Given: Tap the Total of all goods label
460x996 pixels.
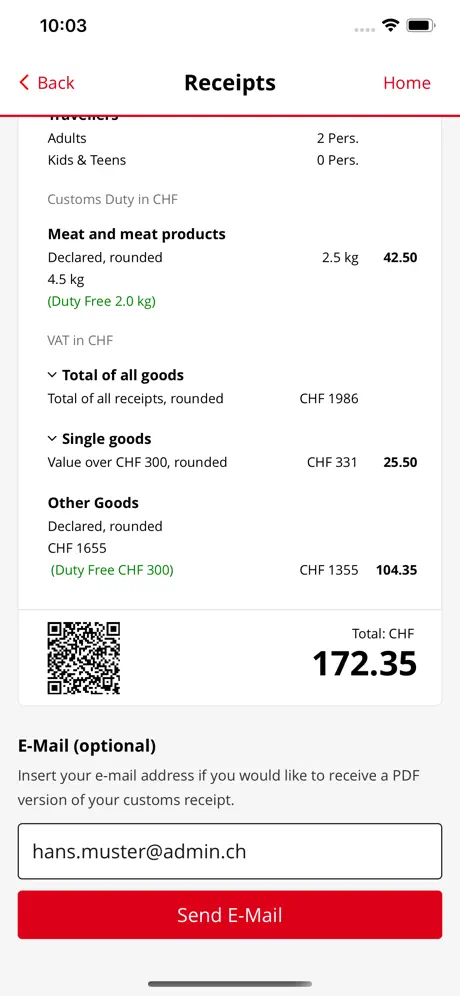Looking at the screenshot, I should pos(123,375).
